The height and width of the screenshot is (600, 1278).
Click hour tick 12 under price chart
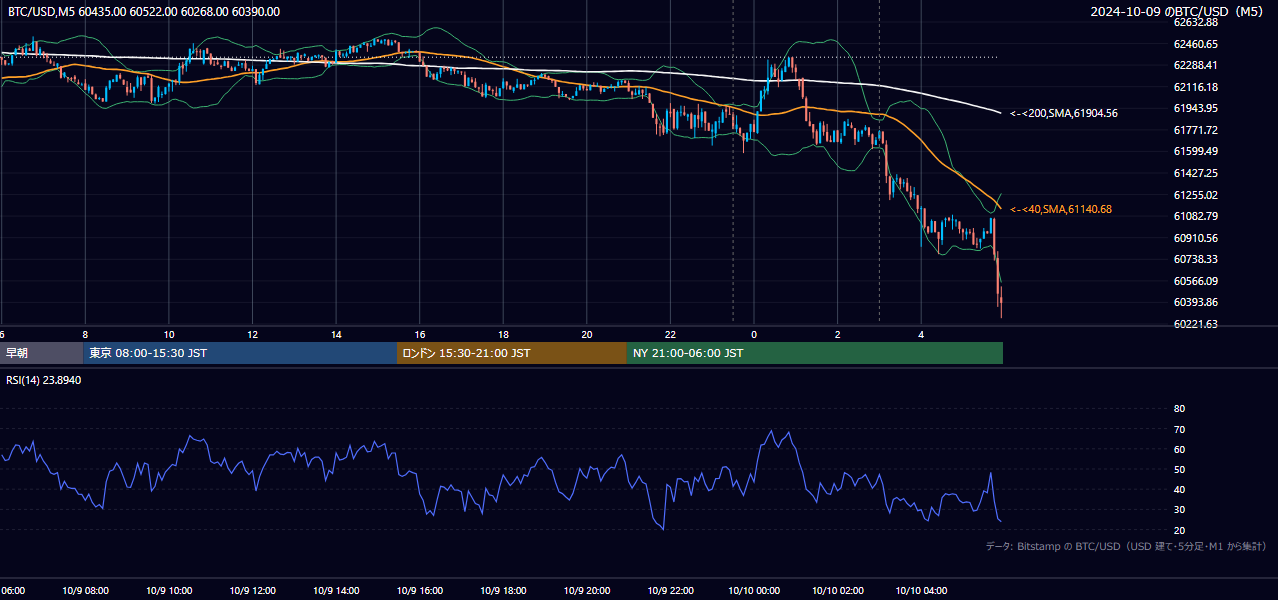(252, 334)
